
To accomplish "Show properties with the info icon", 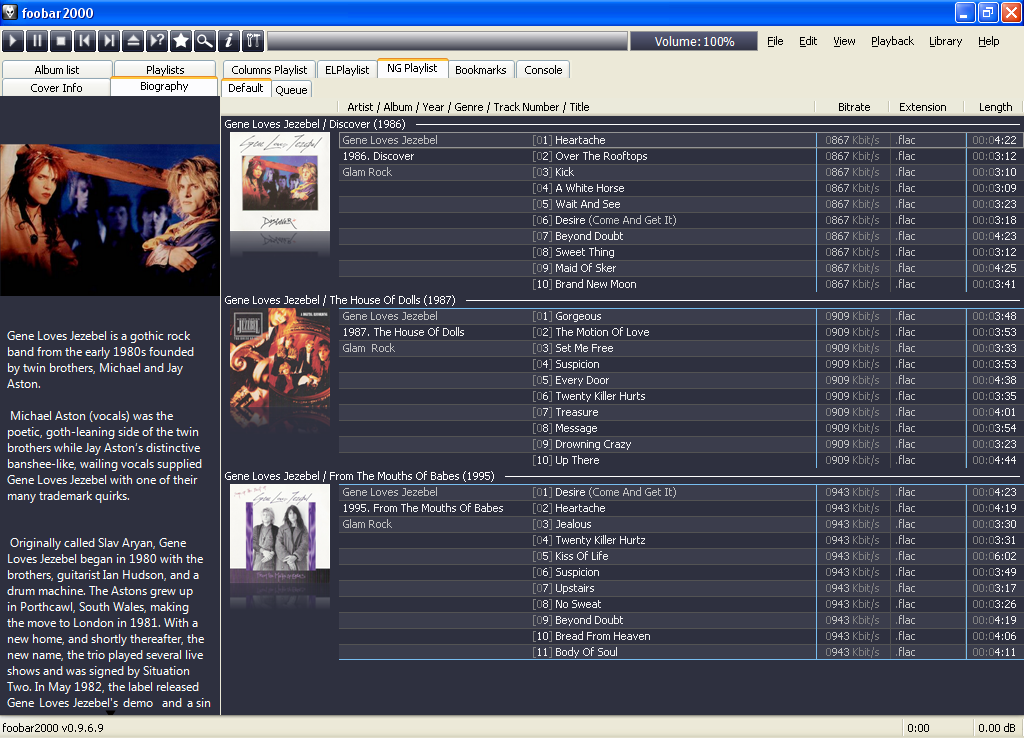I will click(229, 41).
